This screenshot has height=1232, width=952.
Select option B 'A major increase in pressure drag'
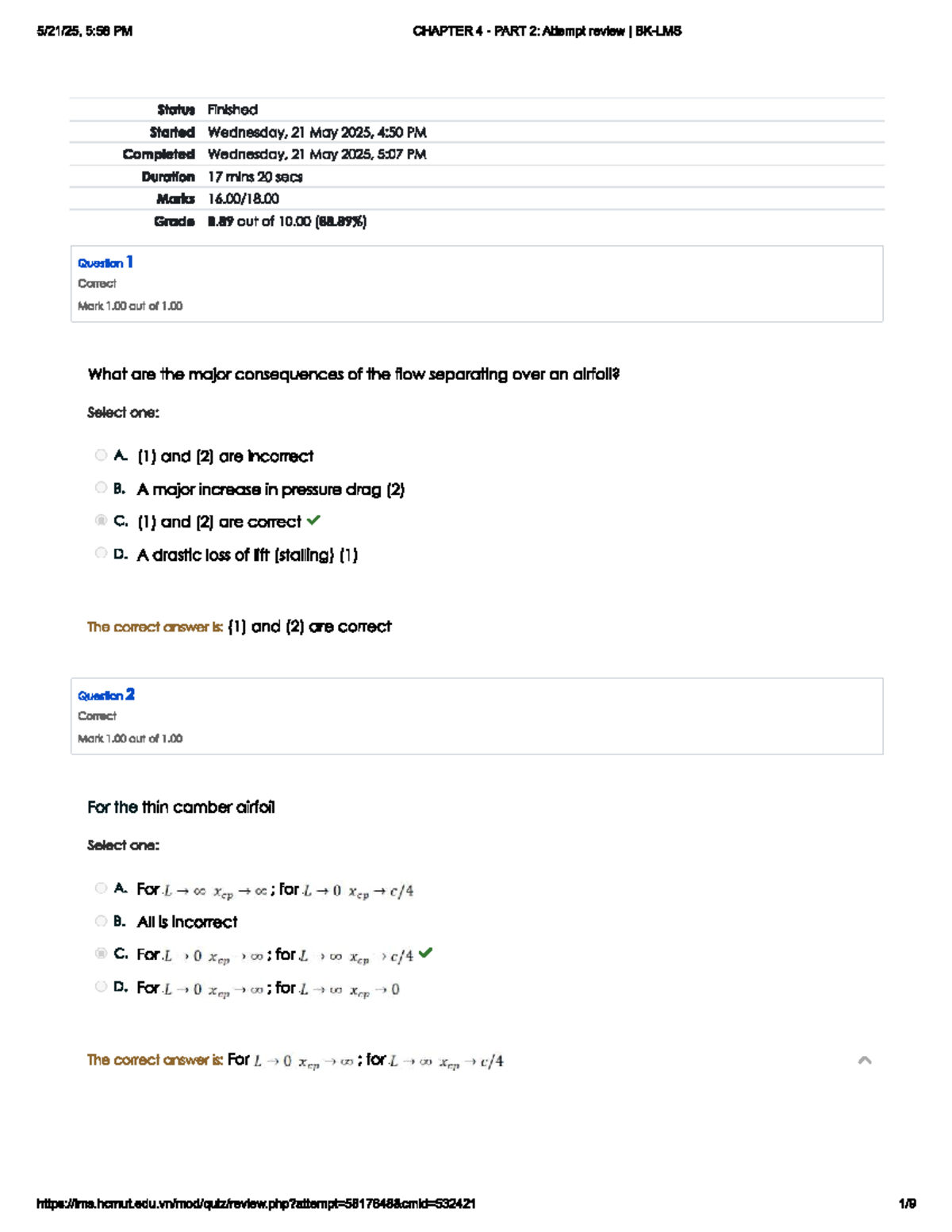pos(101,488)
